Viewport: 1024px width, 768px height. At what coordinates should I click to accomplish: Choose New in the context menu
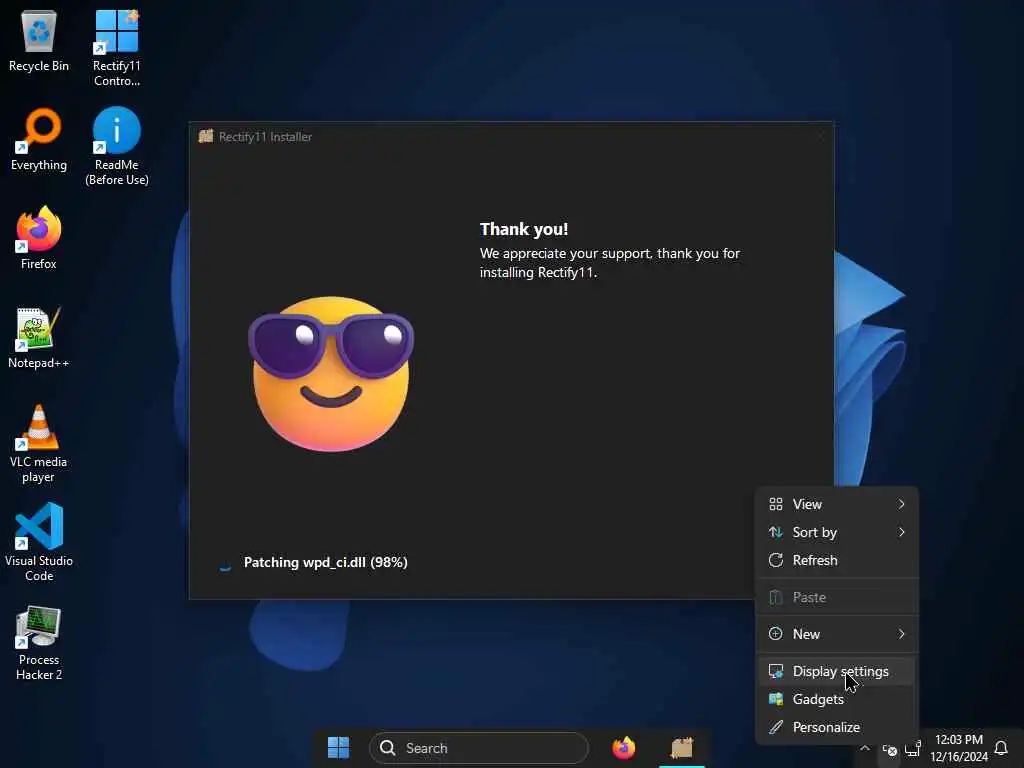[x=837, y=634]
